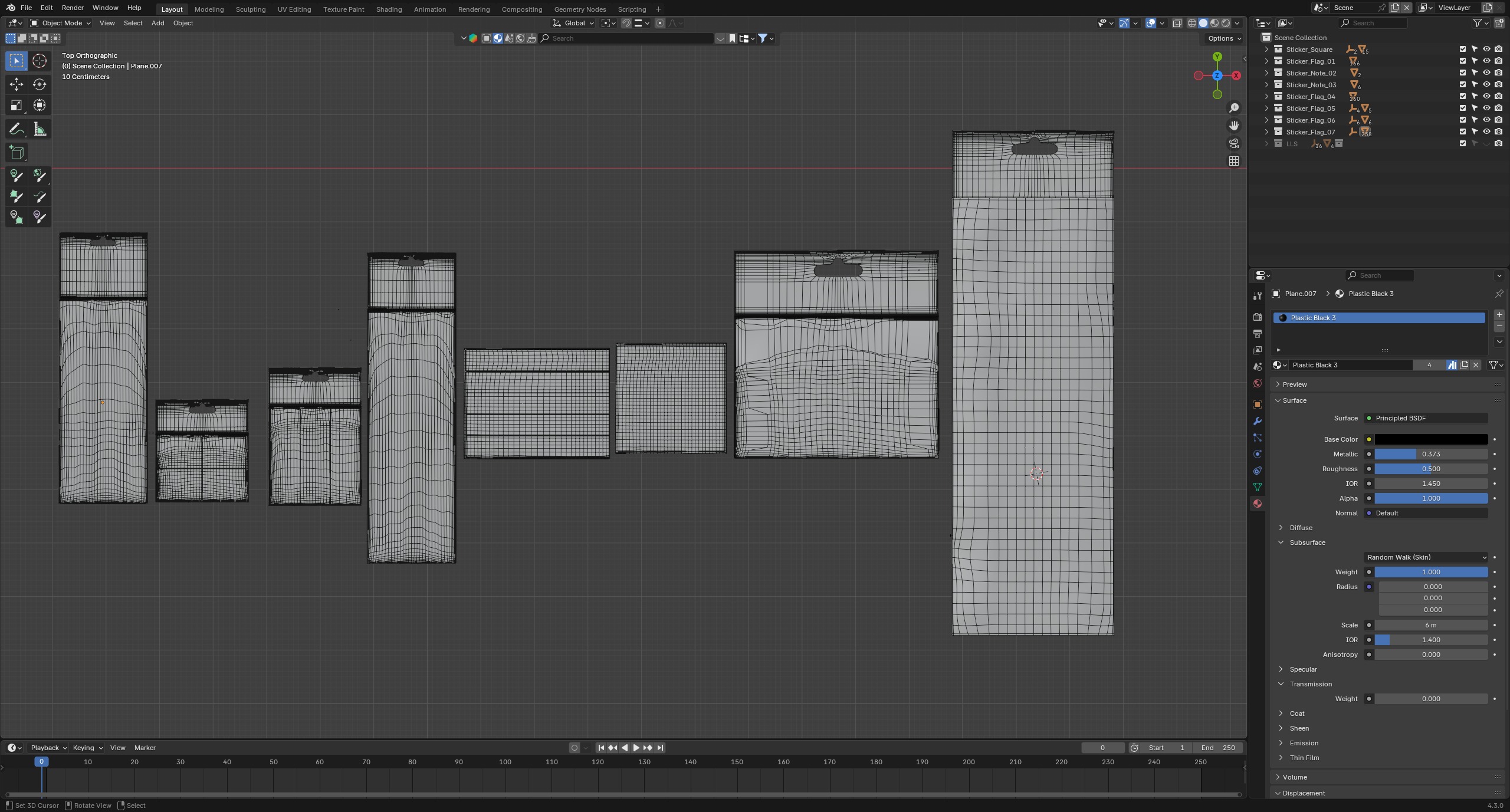Hide Sticker_Flag_01 with eye icon
This screenshot has width=1510, height=812.
[1486, 61]
